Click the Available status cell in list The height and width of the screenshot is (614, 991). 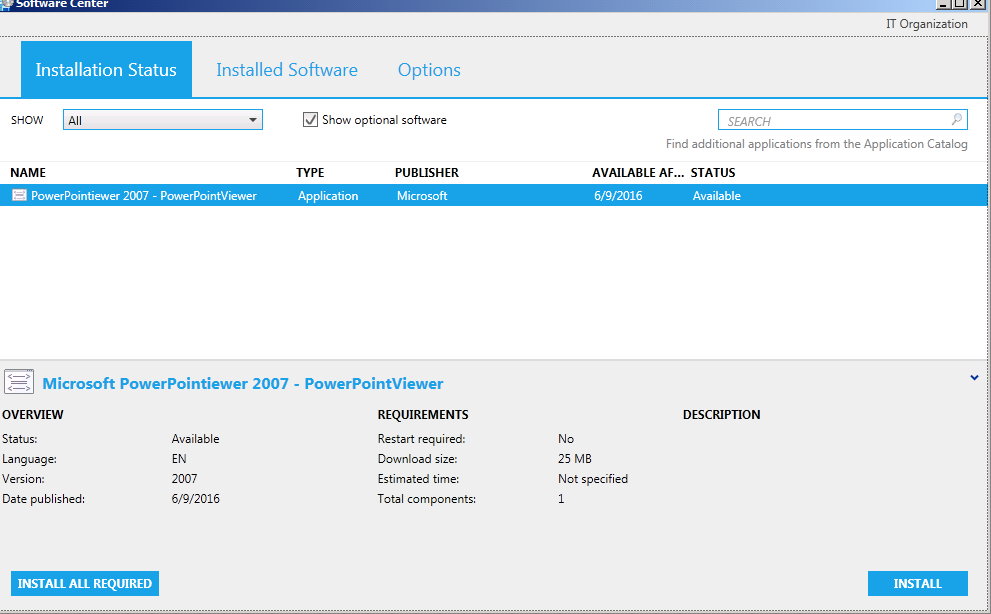(717, 196)
